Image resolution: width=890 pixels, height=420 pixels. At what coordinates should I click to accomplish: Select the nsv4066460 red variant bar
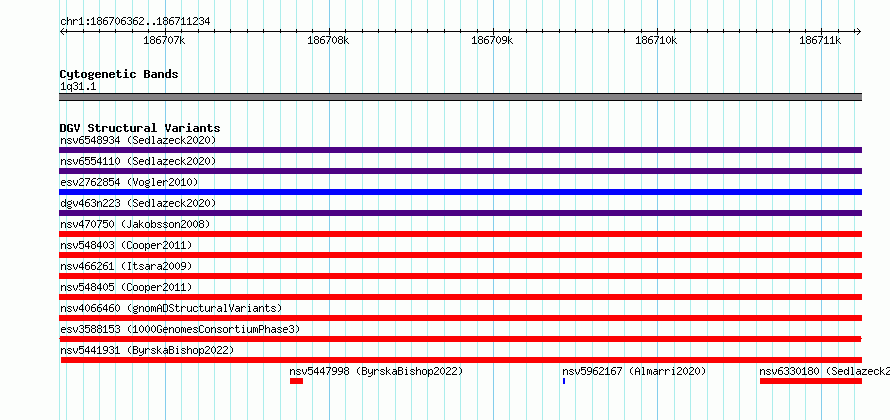point(460,318)
